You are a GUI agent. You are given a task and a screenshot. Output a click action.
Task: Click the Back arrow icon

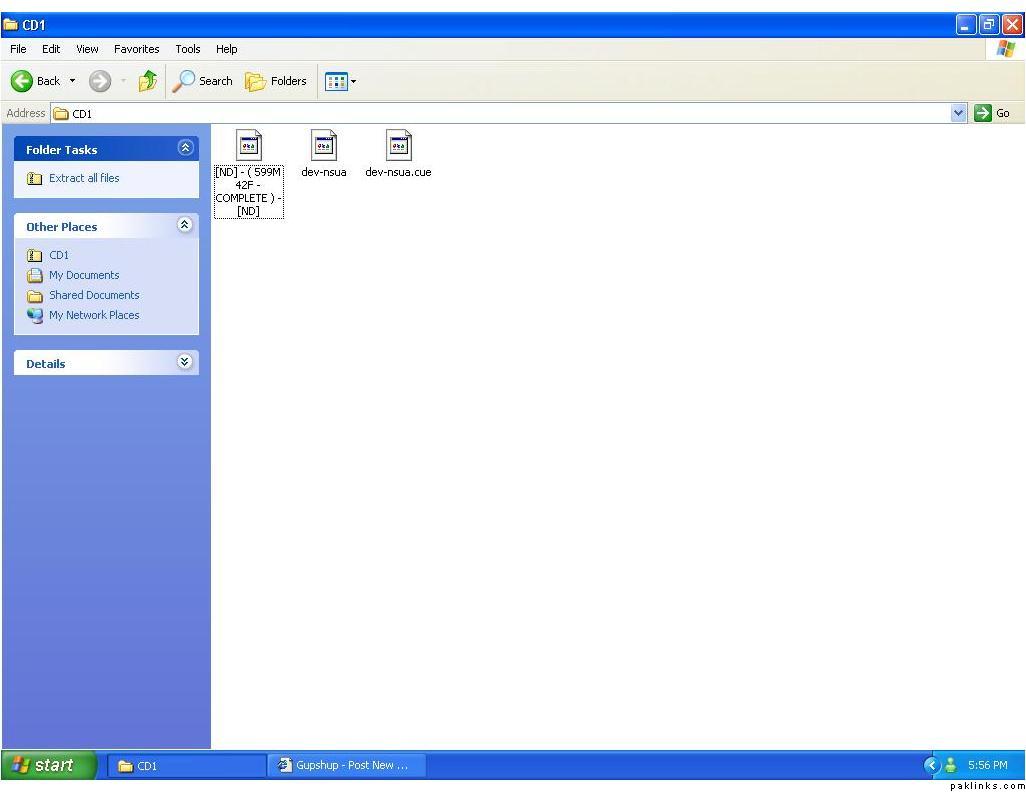point(22,81)
